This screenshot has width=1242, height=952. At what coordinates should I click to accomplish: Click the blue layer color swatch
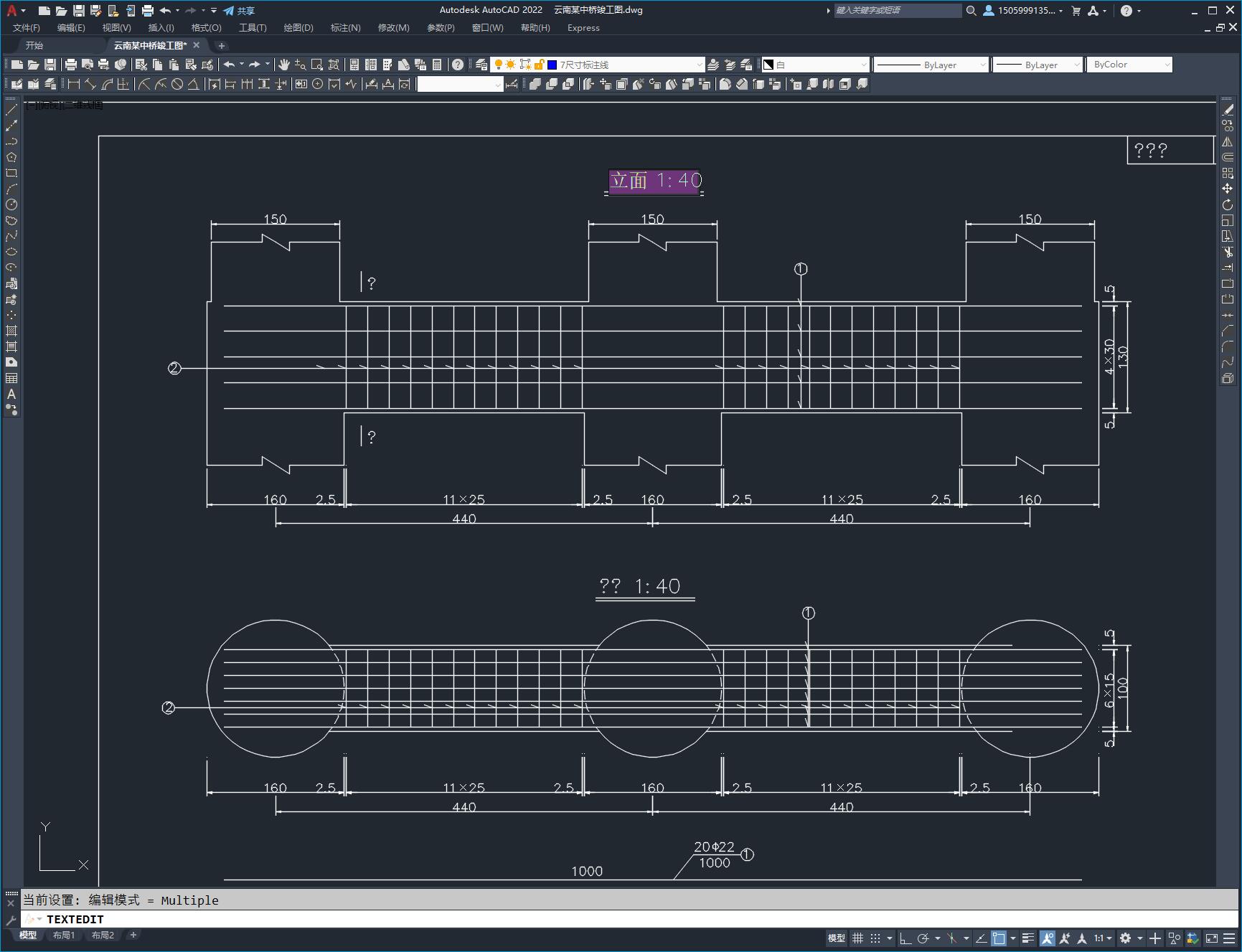(552, 65)
